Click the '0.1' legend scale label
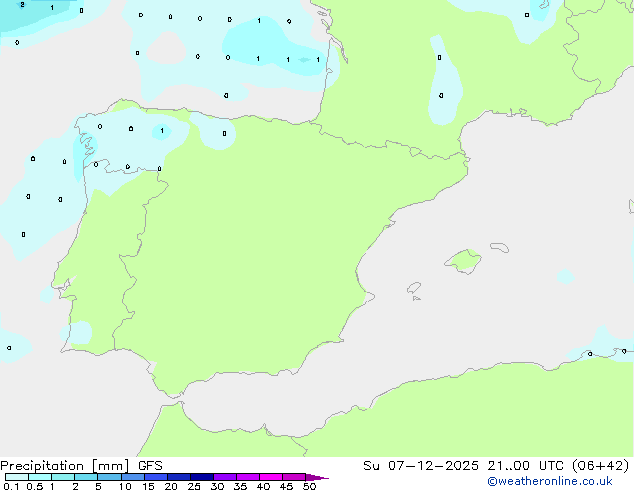Viewport: 634px width, 490px height. point(11,486)
